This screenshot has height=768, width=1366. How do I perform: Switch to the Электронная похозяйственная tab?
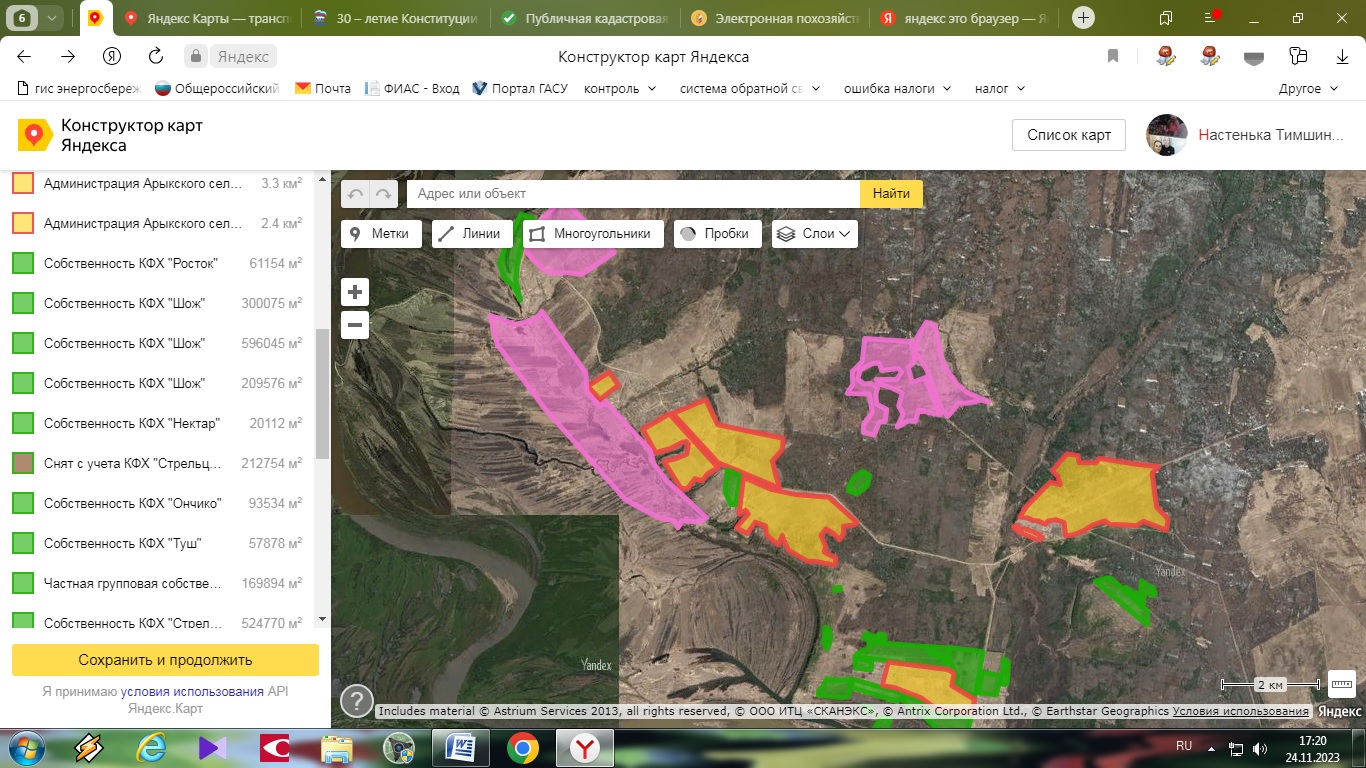(x=774, y=18)
